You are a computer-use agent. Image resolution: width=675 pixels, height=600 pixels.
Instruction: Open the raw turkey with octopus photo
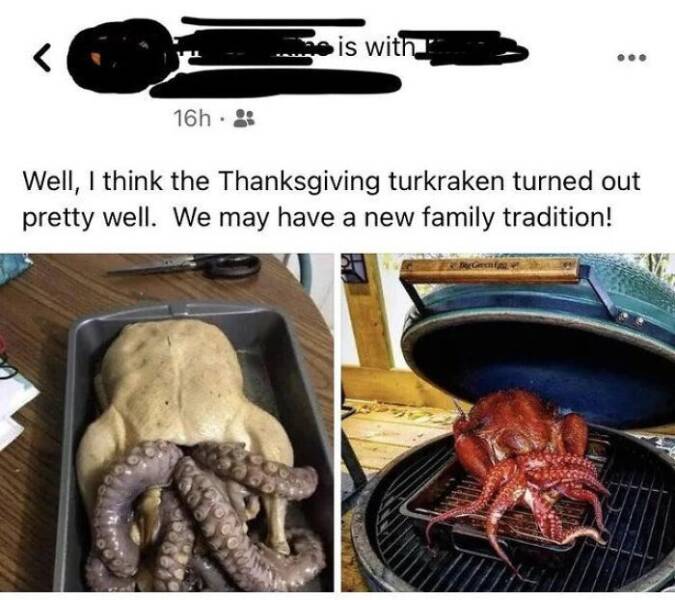(x=167, y=422)
